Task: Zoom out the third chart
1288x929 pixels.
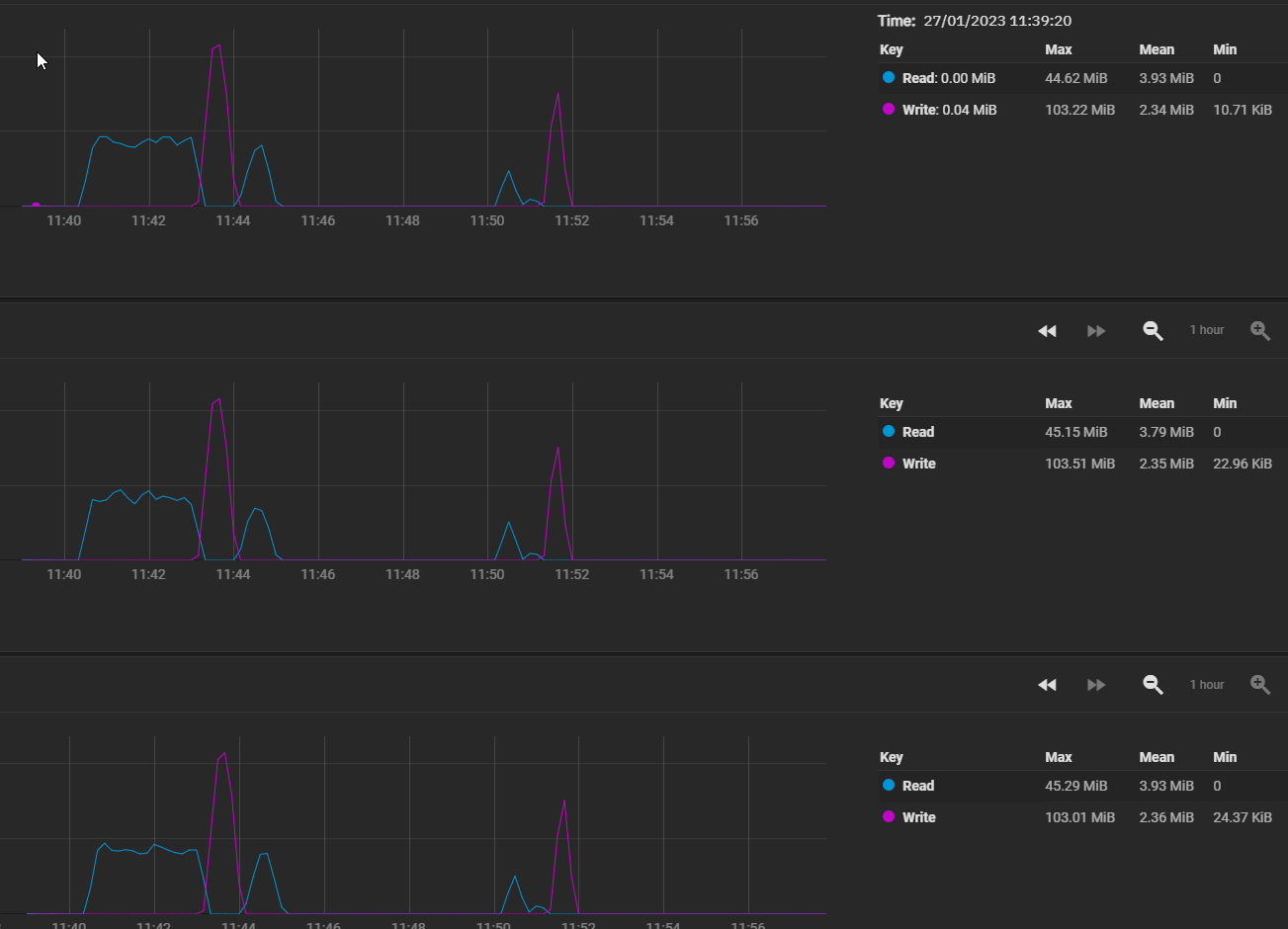Action: (x=1153, y=685)
